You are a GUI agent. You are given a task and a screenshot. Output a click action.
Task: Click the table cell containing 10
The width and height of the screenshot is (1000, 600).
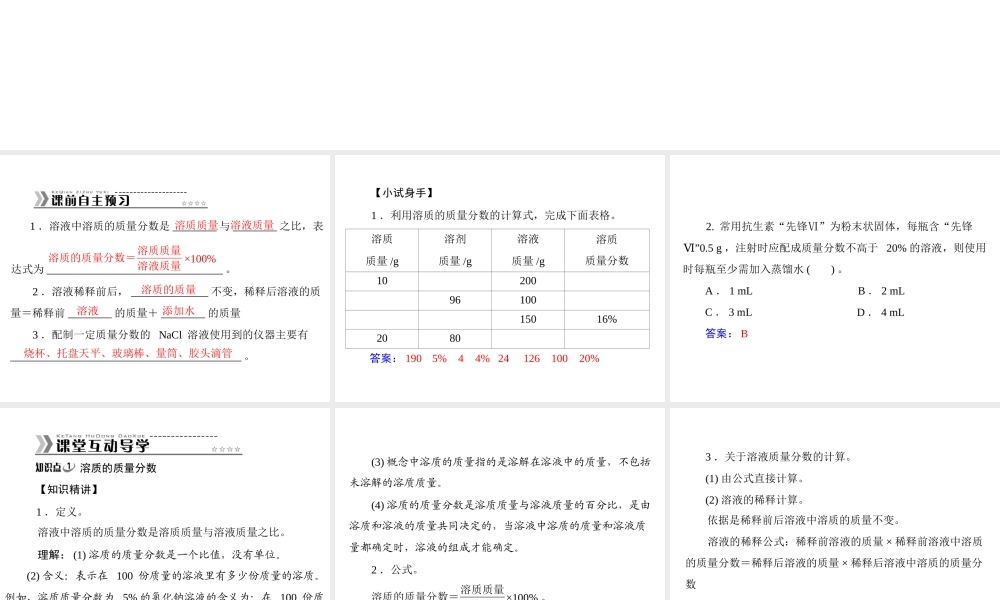[382, 281]
